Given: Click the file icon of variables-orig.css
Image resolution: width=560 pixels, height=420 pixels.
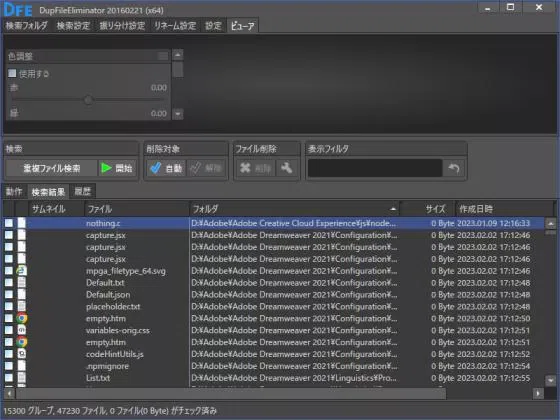Looking at the screenshot, I should point(22,330).
